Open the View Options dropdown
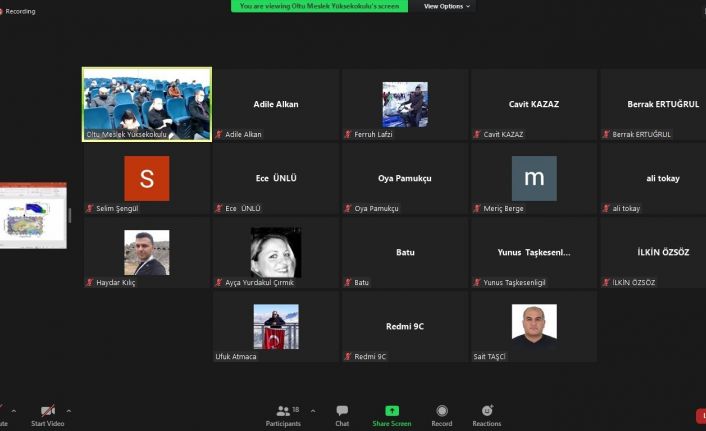This screenshot has width=706, height=431. click(x=446, y=6)
